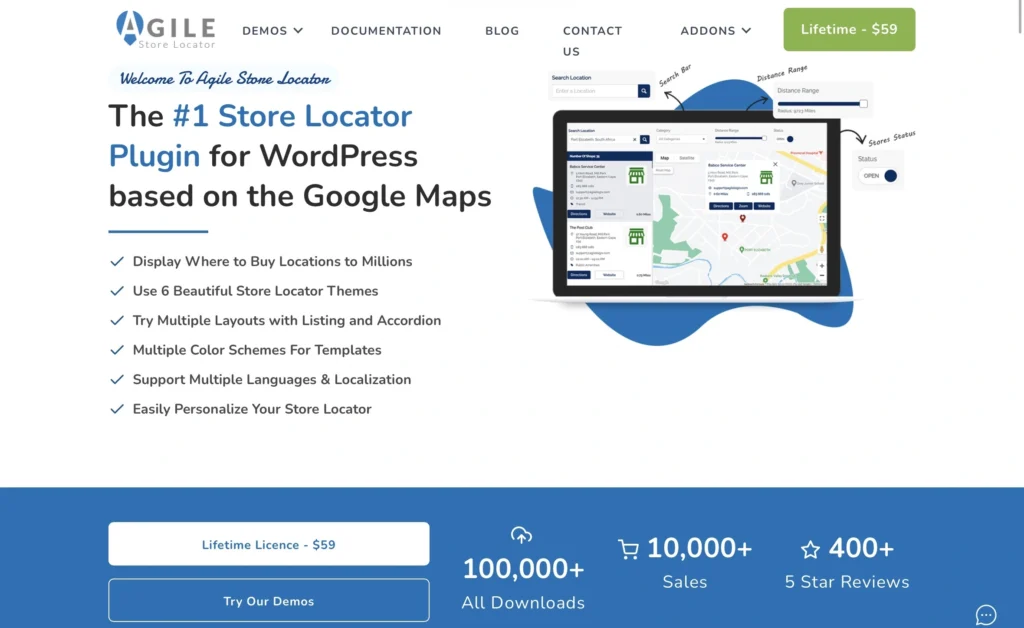The height and width of the screenshot is (628, 1024).
Task: Click the Try Our Demos button
Action: 269,601
